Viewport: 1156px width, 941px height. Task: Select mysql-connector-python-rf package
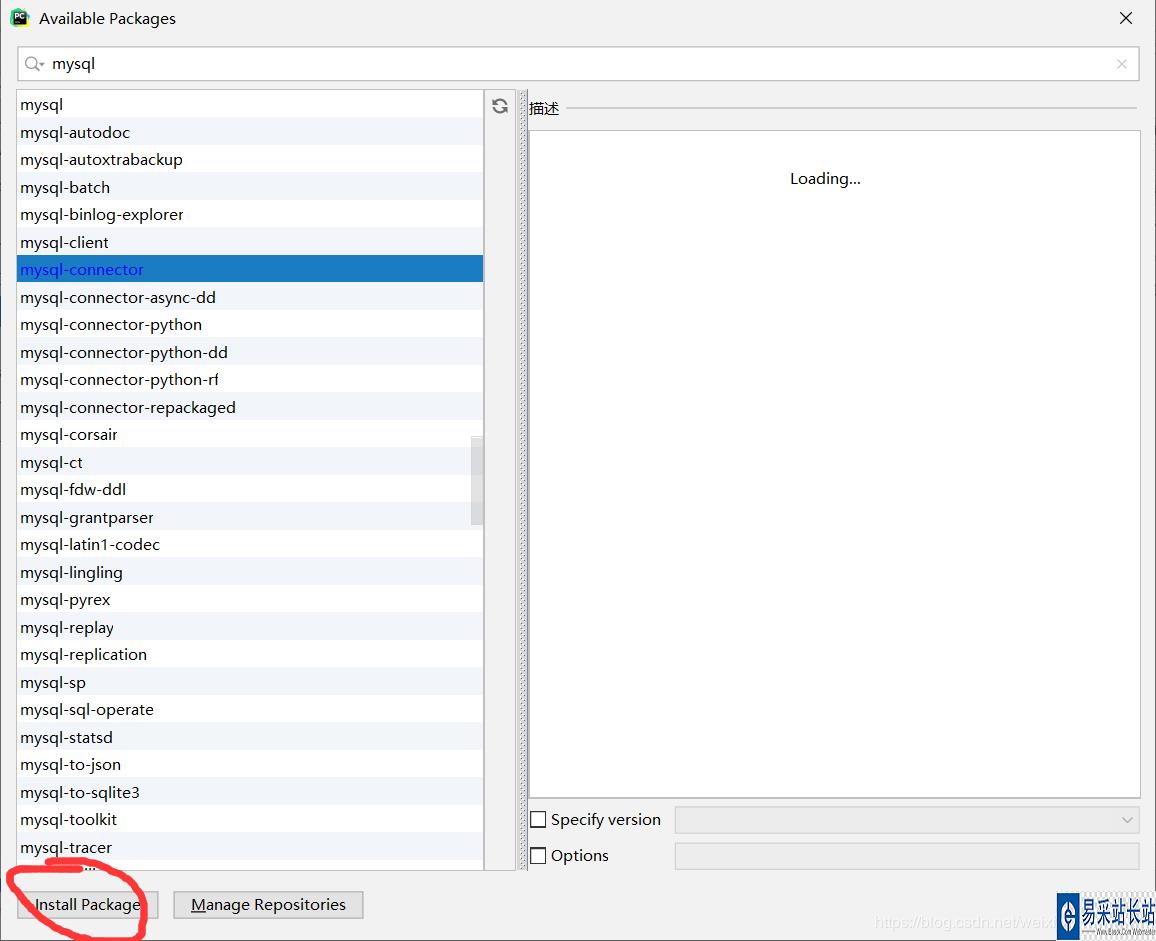click(x=250, y=380)
